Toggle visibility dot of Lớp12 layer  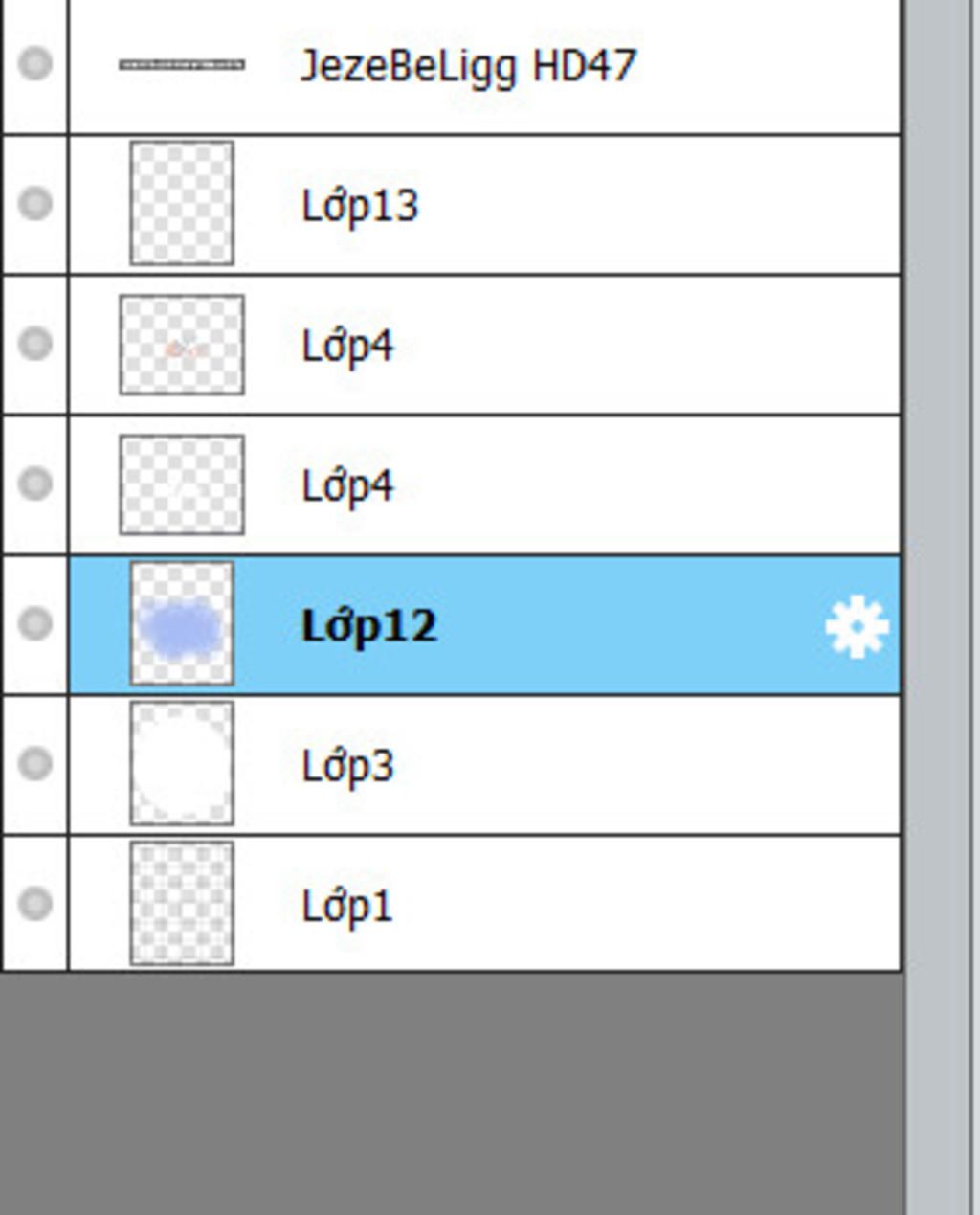[x=35, y=623]
